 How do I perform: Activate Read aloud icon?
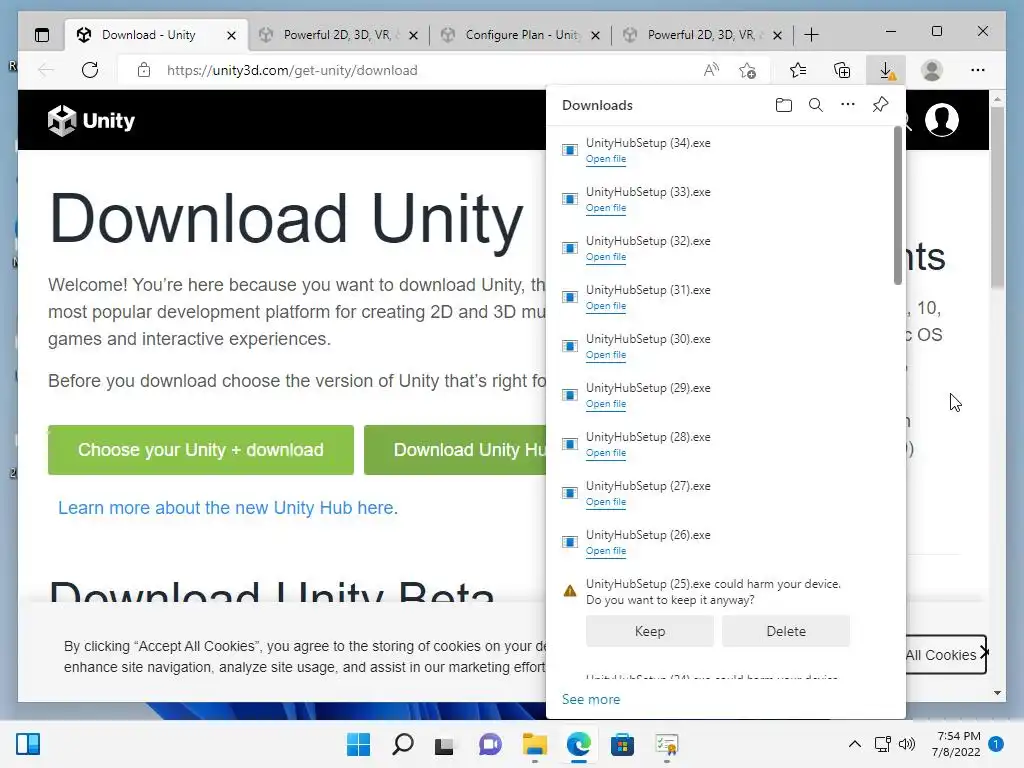(711, 70)
